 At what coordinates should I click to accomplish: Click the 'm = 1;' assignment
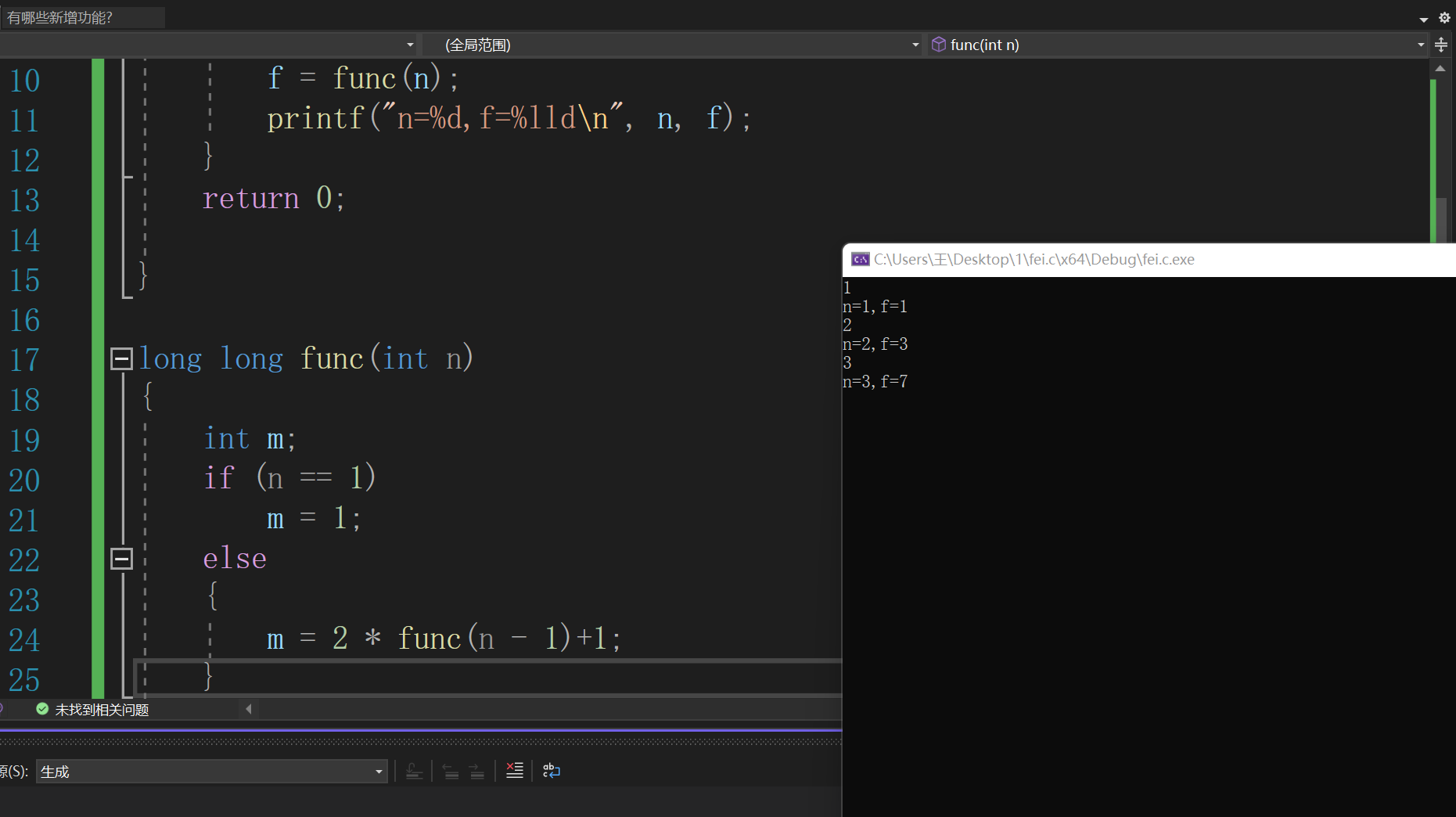point(314,518)
